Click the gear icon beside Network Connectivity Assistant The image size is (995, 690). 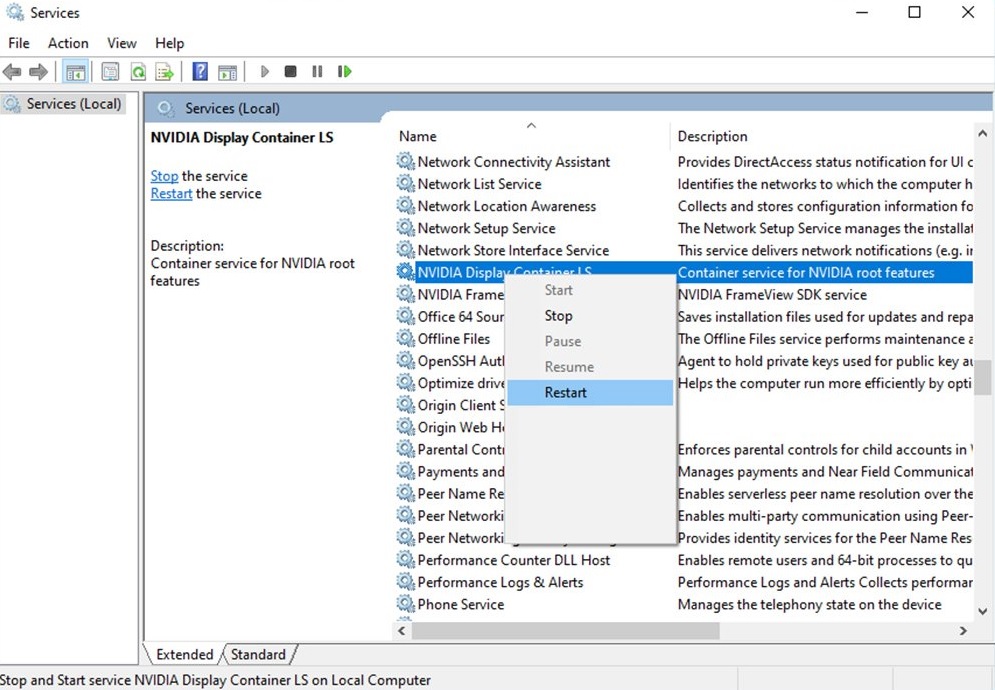405,161
